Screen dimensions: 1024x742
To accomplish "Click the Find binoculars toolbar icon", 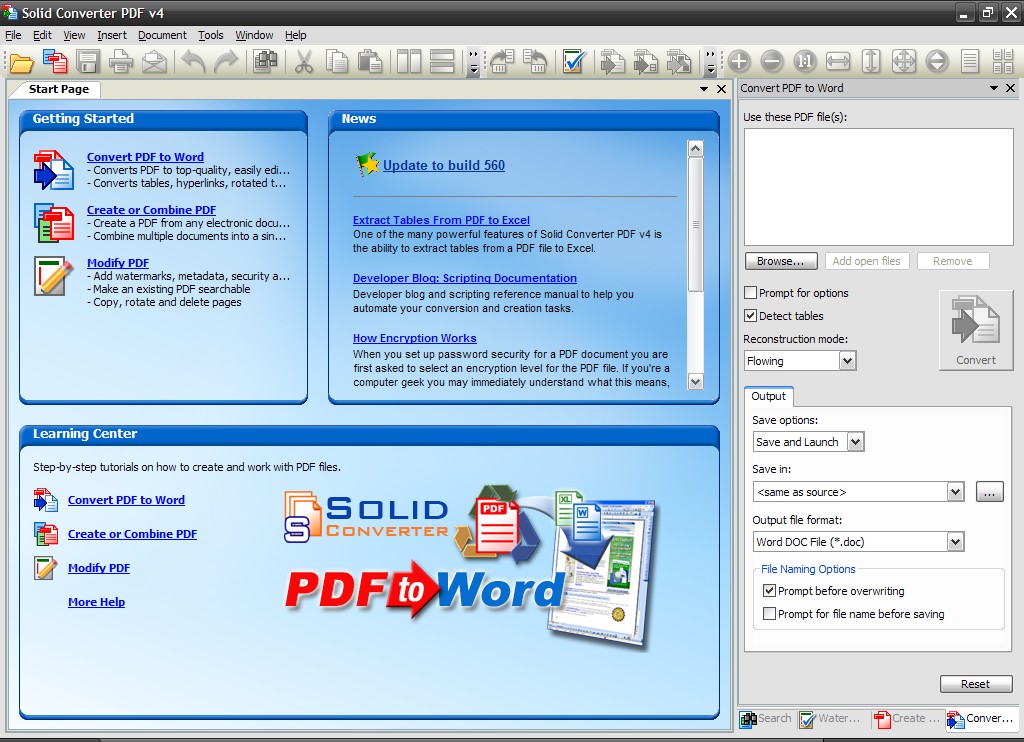I will (265, 62).
